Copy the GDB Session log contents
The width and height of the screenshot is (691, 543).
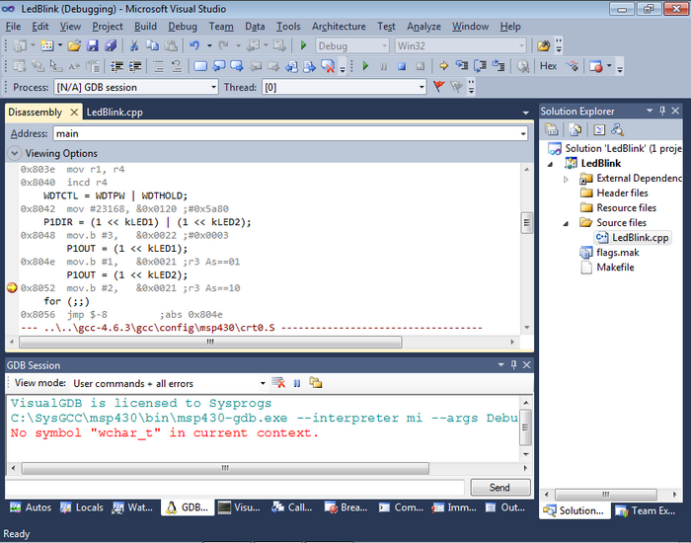pos(316,383)
